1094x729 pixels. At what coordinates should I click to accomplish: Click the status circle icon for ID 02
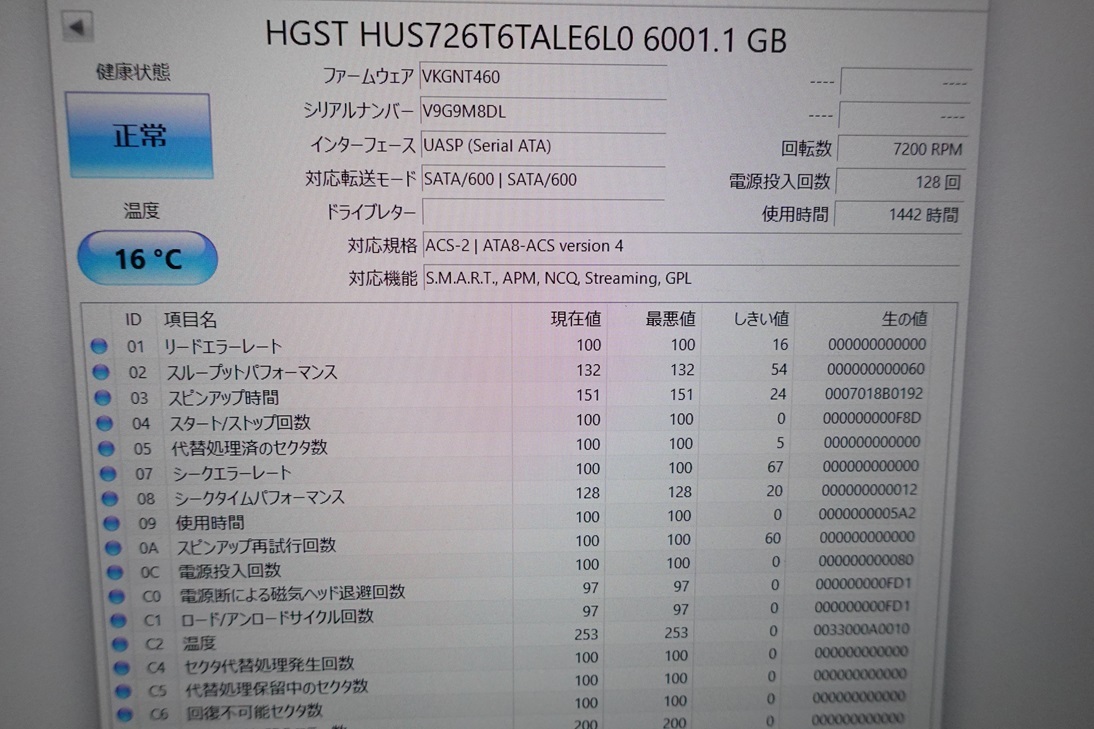[100, 372]
